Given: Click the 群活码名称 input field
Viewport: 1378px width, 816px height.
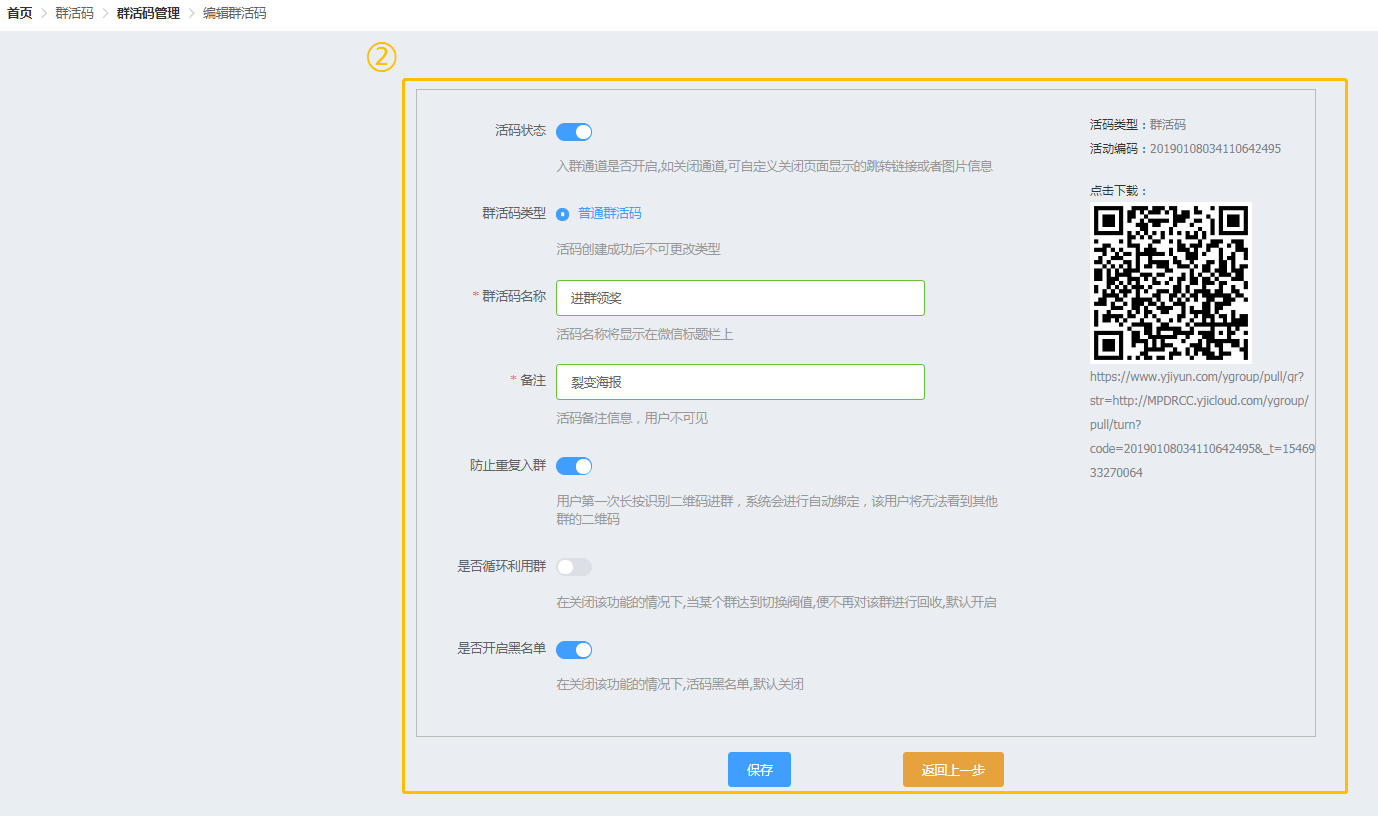Looking at the screenshot, I should pos(740,298).
